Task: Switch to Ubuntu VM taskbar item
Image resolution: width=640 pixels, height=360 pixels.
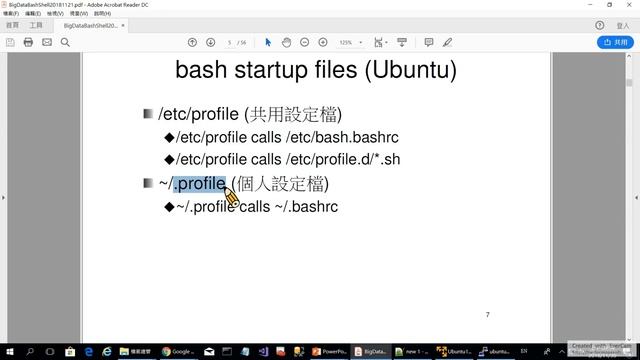Action: coord(454,351)
